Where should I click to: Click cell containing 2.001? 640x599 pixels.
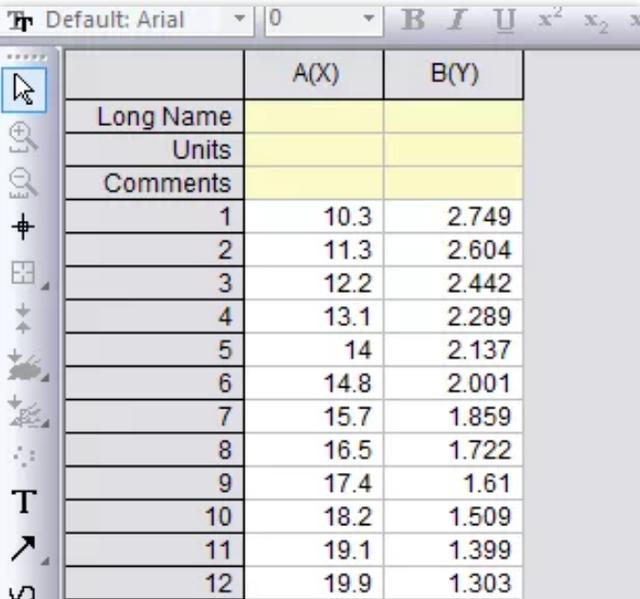[453, 383]
